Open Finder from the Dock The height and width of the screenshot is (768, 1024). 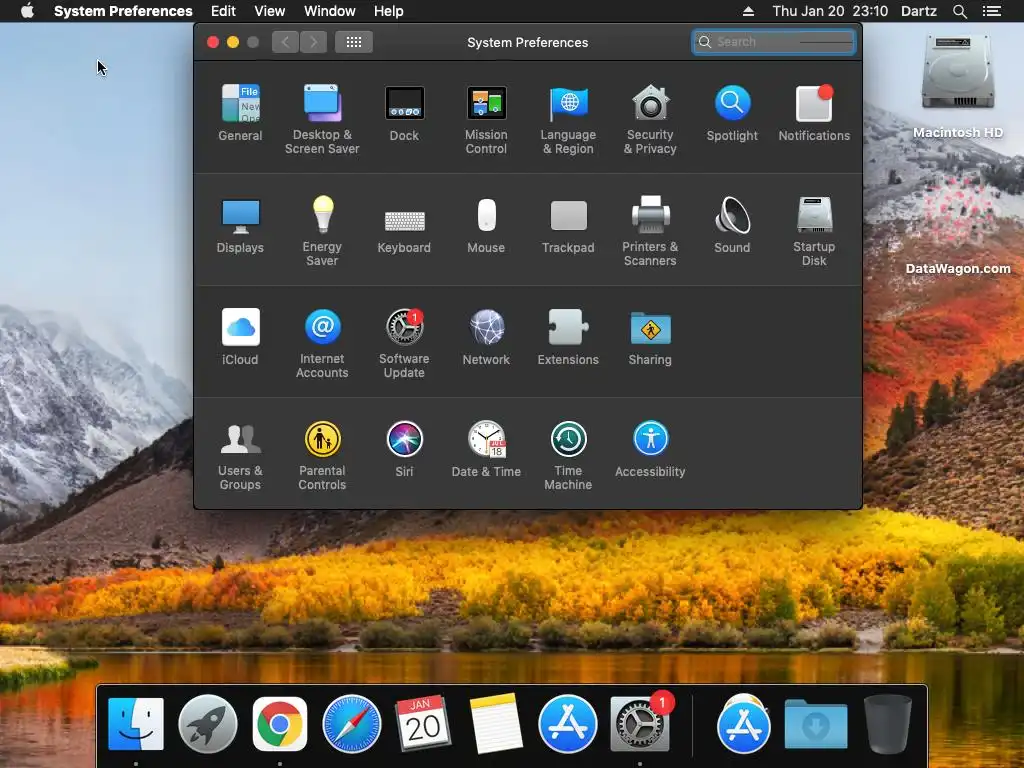(x=136, y=724)
